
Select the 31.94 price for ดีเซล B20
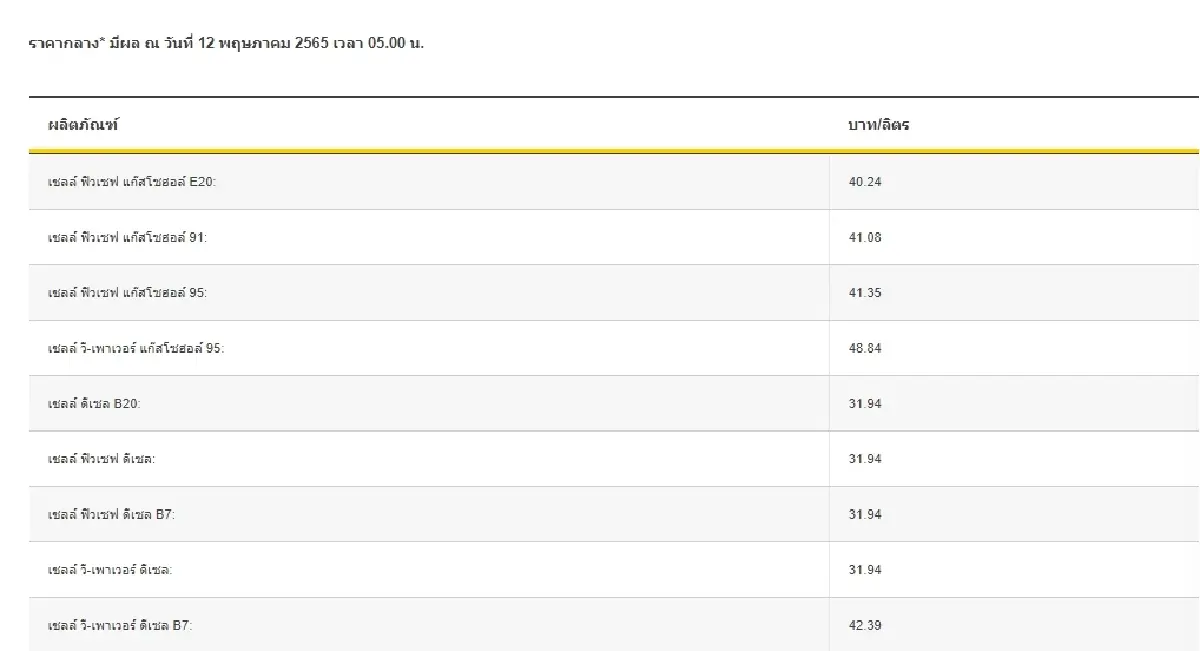coord(865,404)
